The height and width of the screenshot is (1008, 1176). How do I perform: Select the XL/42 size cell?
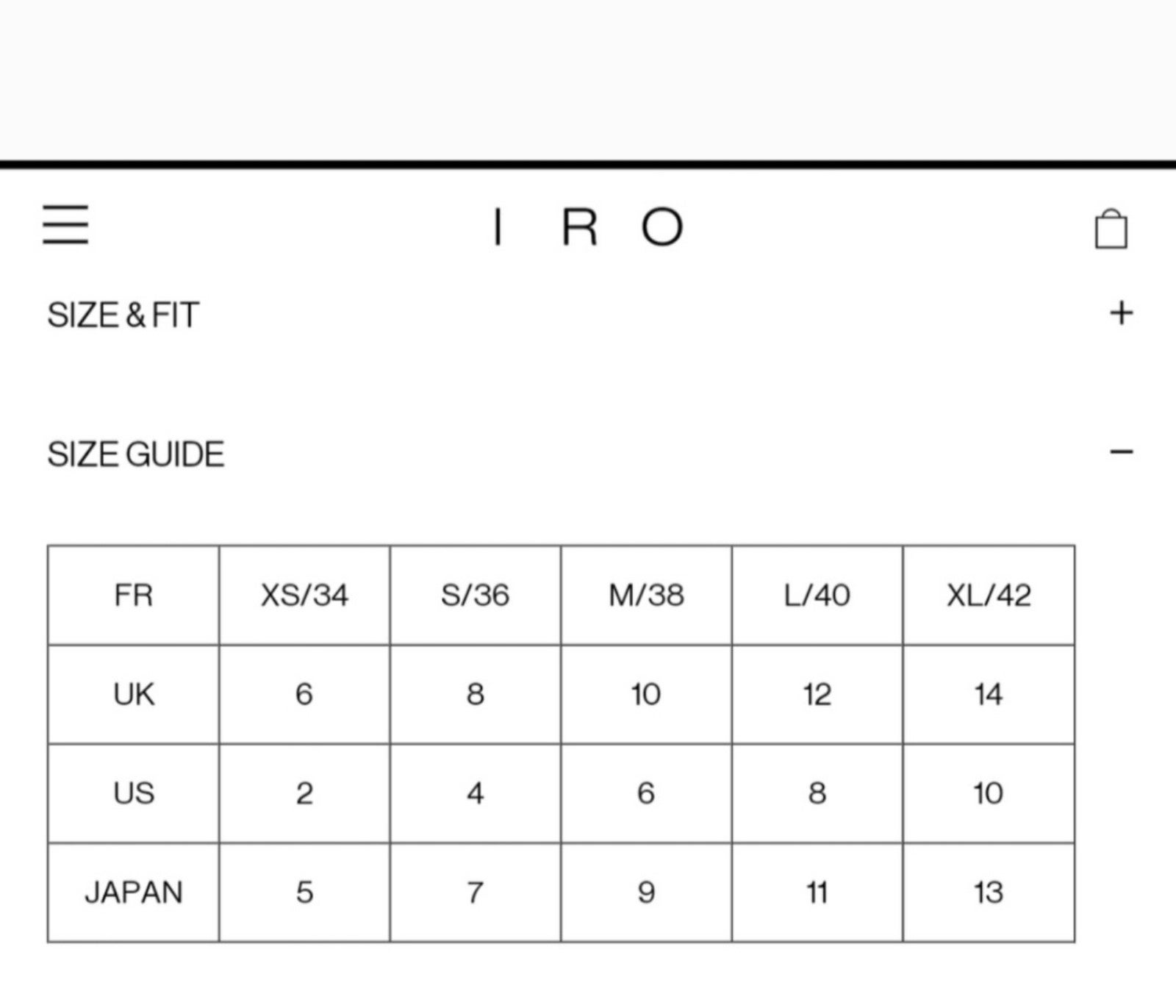(989, 596)
